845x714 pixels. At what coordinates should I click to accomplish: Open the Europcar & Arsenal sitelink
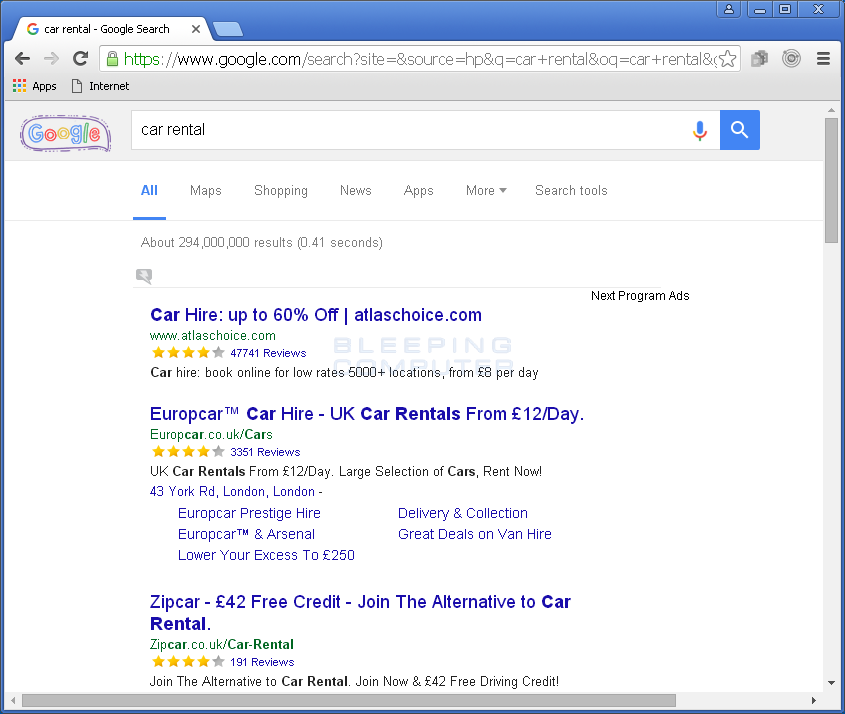pyautogui.click(x=246, y=534)
